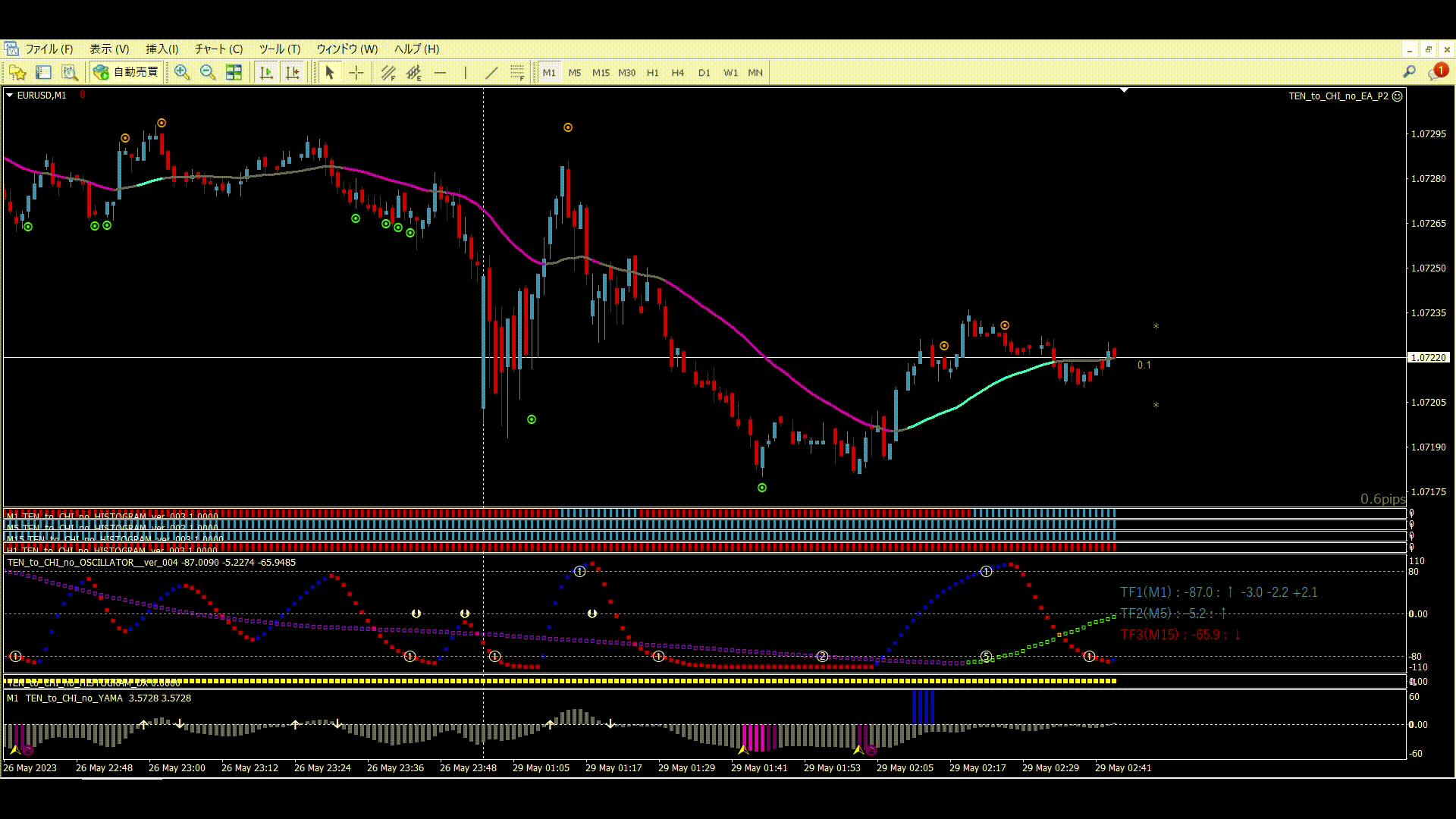Click the notification alert icon with badge
1456x819 pixels.
1438,72
